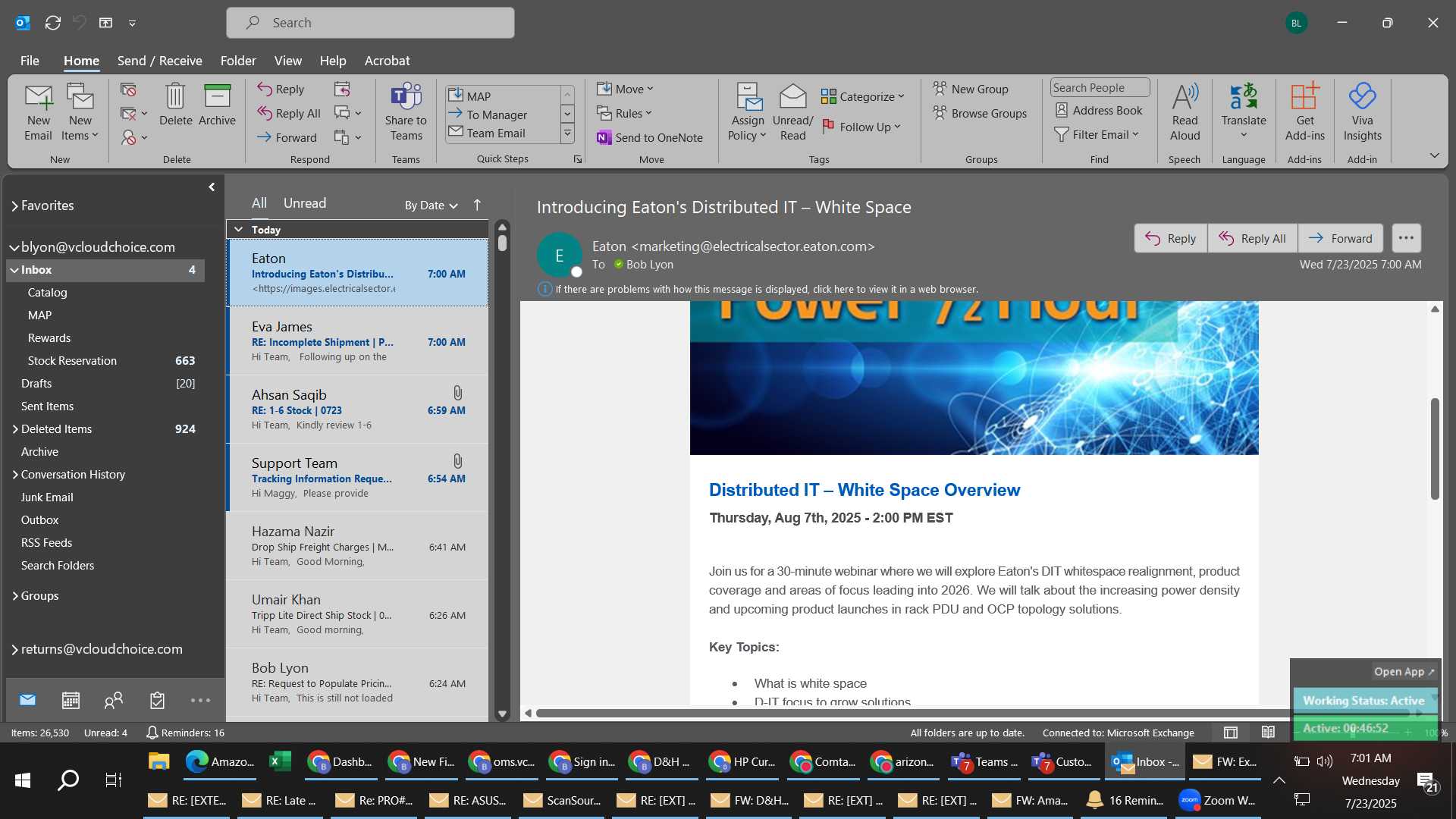Screen dimensions: 1456x819
Task: Click Forward button in reading pane
Action: tap(1340, 238)
